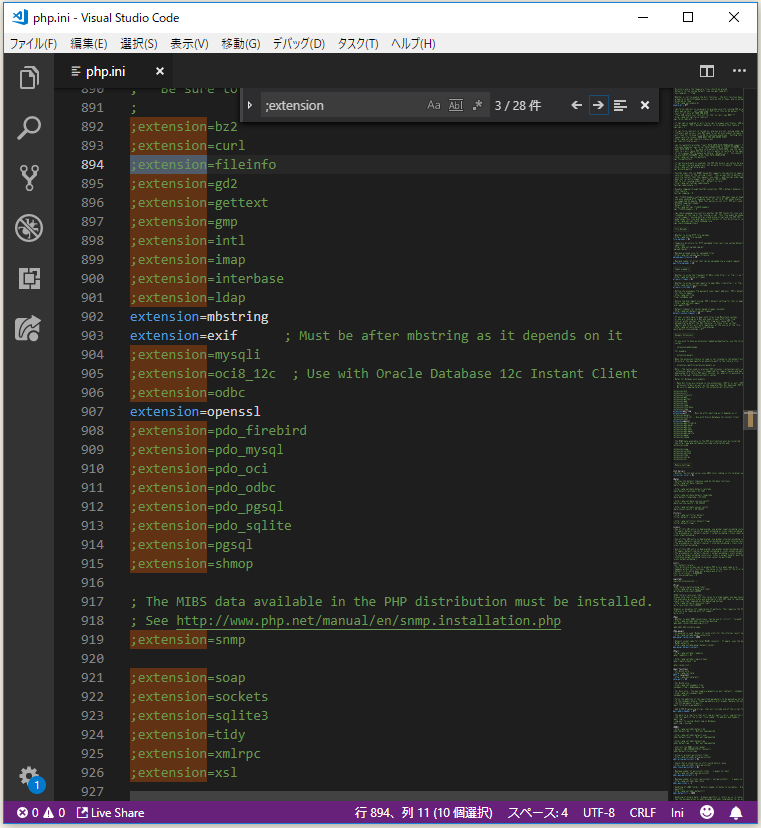This screenshot has width=761, height=828.
Task: Open editor More Actions ellipsis
Action: point(739,71)
